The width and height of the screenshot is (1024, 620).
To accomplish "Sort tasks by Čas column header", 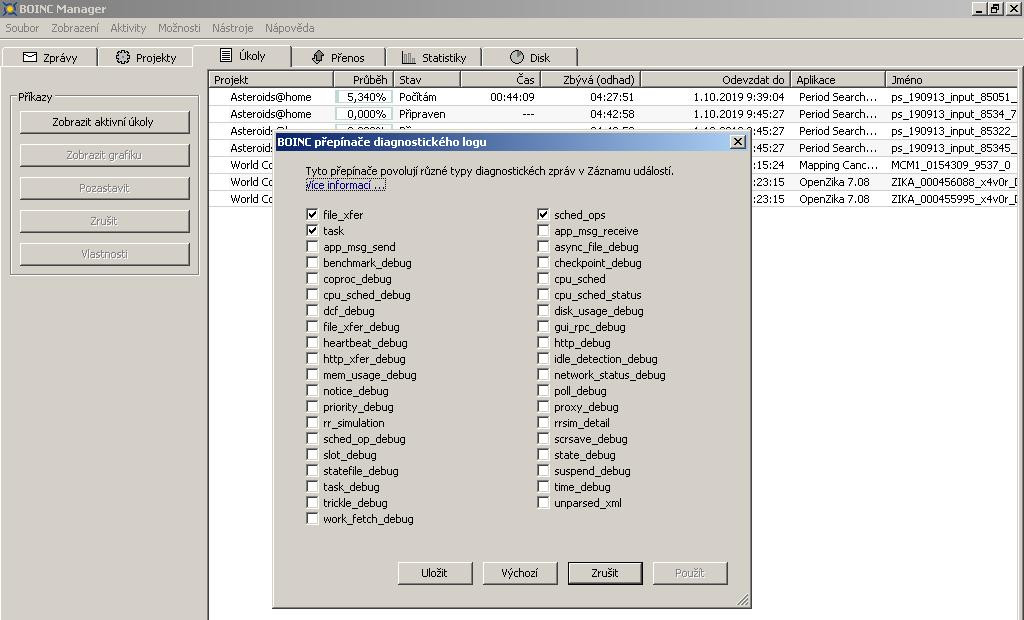I will point(500,80).
